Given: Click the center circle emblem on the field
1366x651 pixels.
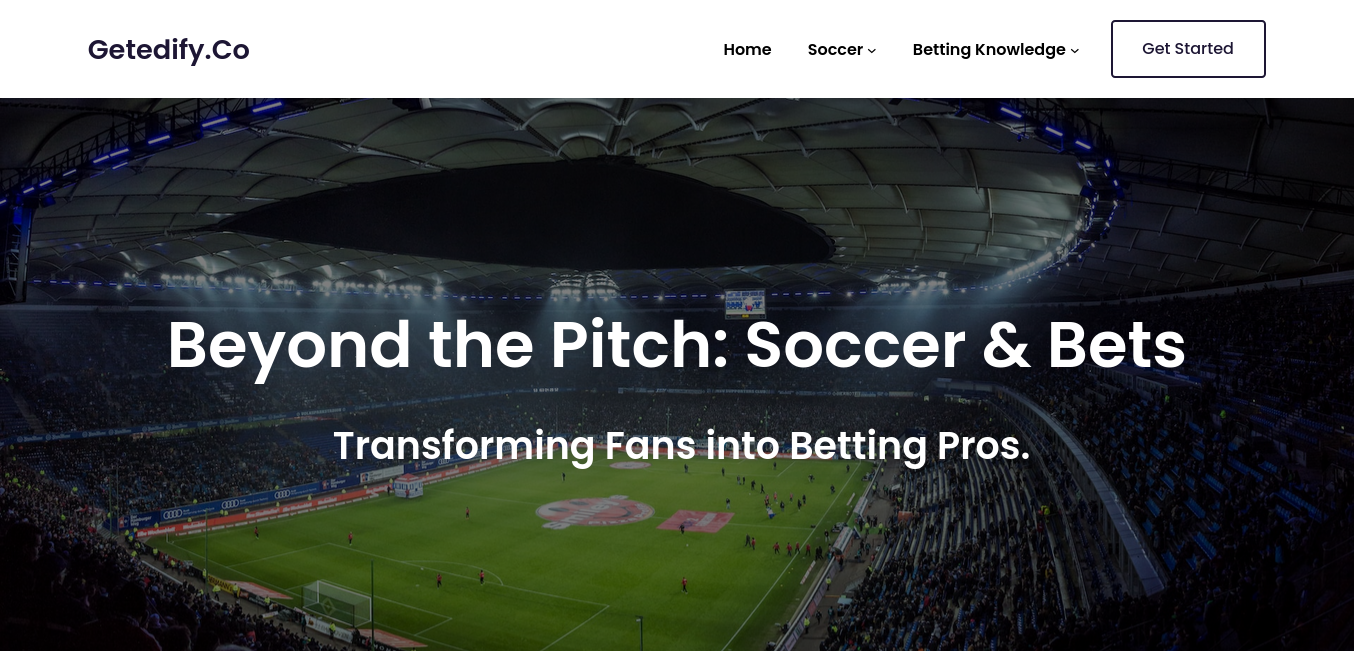Looking at the screenshot, I should 594,513.
